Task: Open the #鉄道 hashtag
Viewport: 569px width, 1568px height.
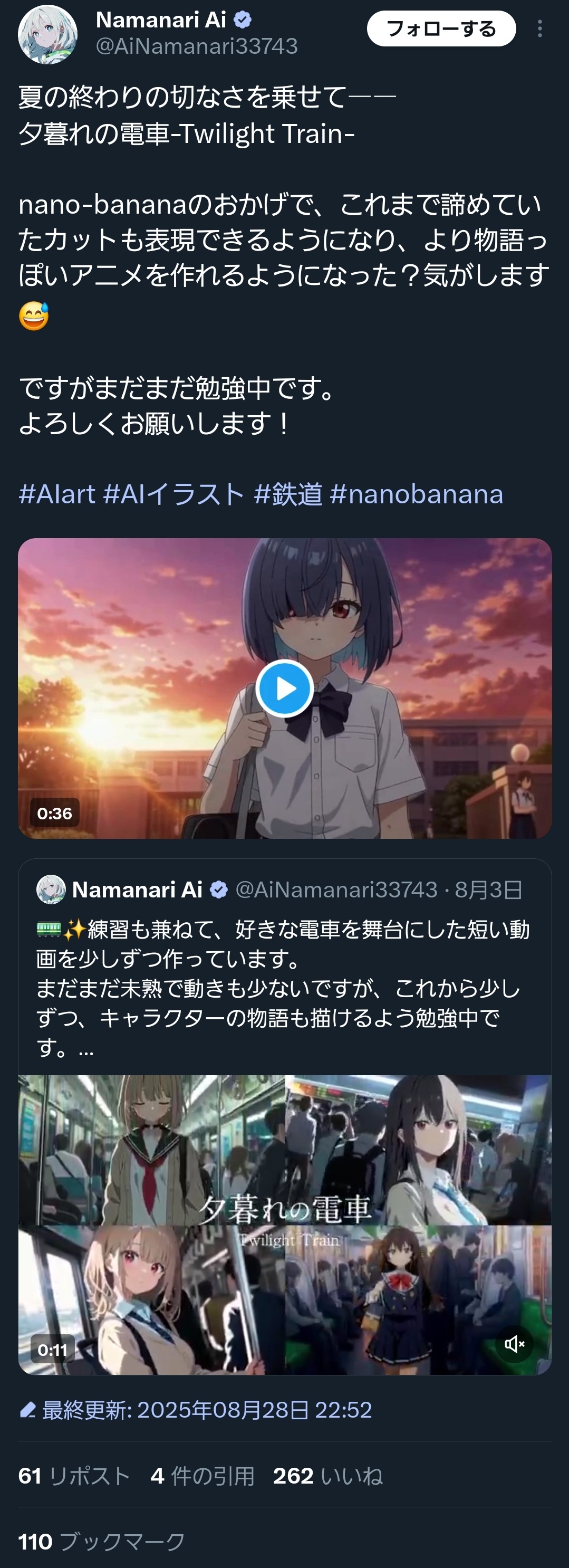Action: [288, 494]
